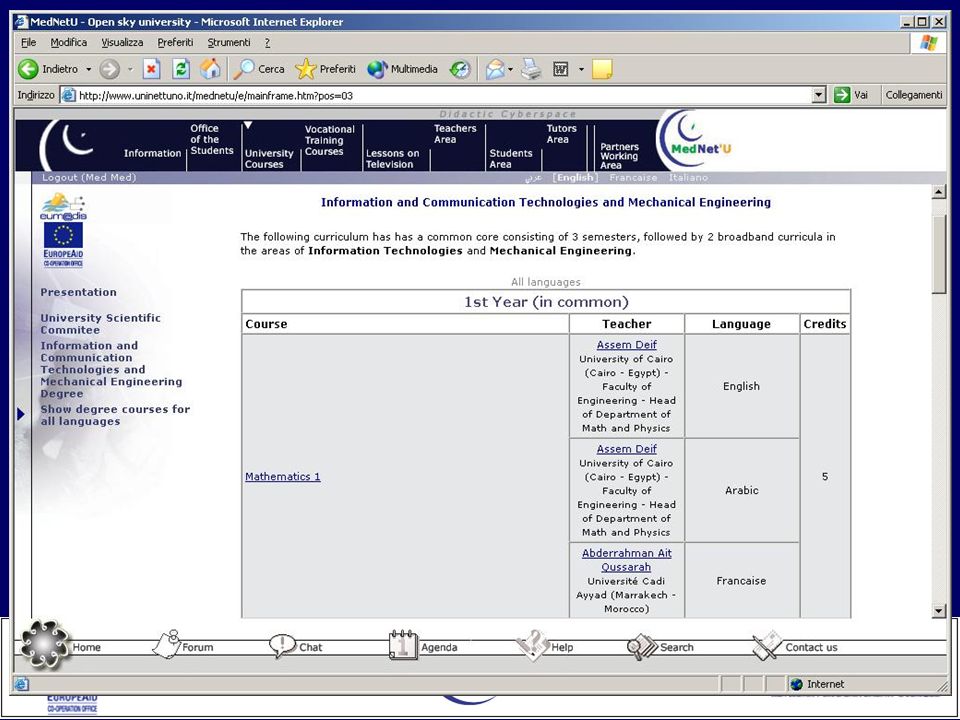Open the File menu
Image resolution: width=960 pixels, height=720 pixels.
click(x=28, y=42)
